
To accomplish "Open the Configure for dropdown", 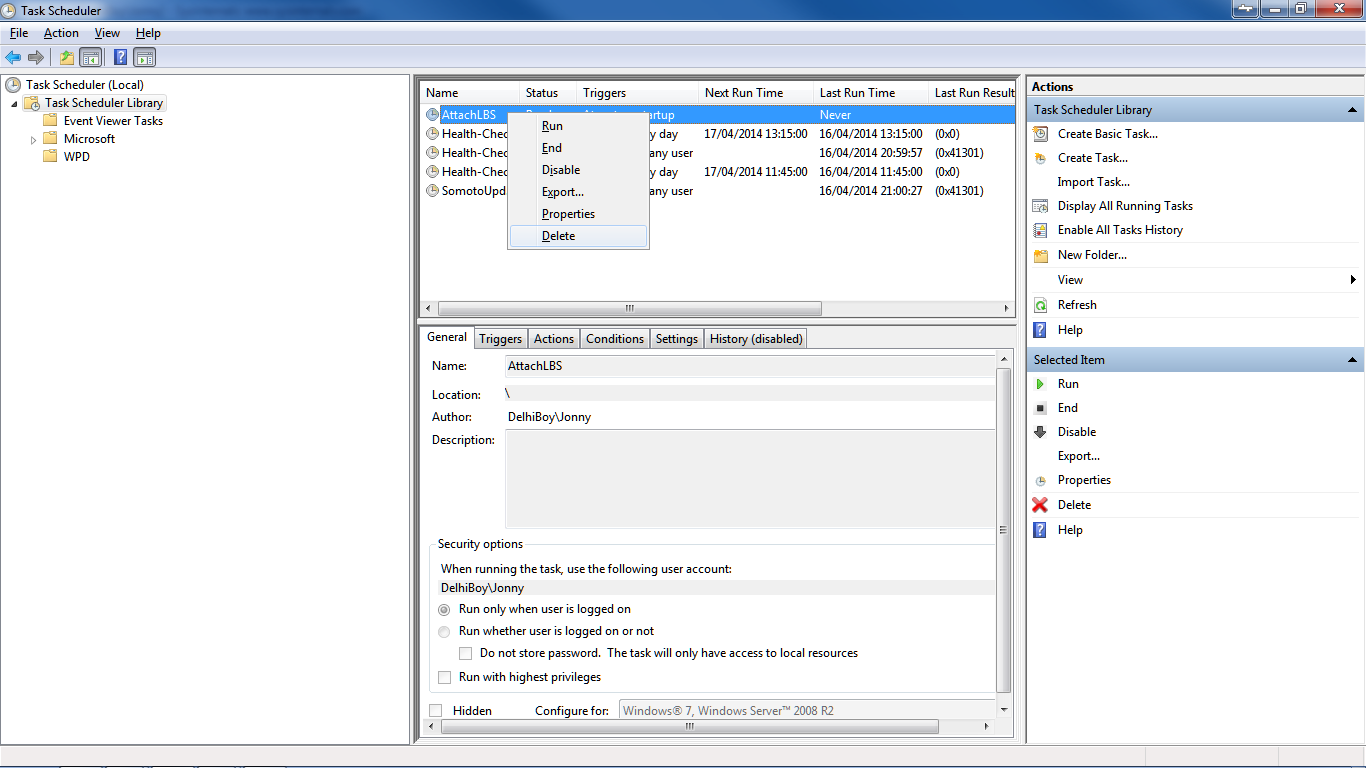I will pos(808,710).
